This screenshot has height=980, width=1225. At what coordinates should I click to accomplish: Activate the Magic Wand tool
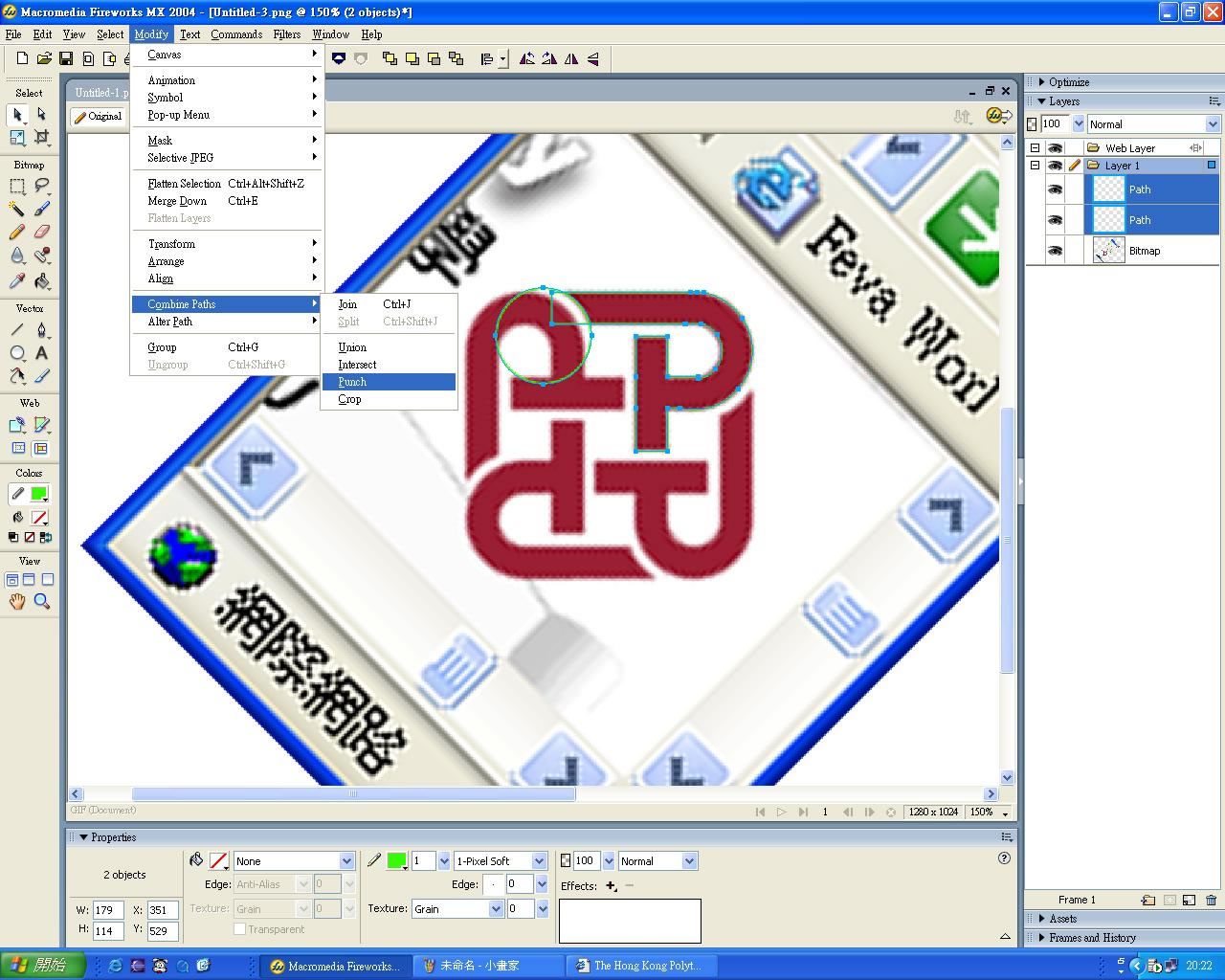17,209
